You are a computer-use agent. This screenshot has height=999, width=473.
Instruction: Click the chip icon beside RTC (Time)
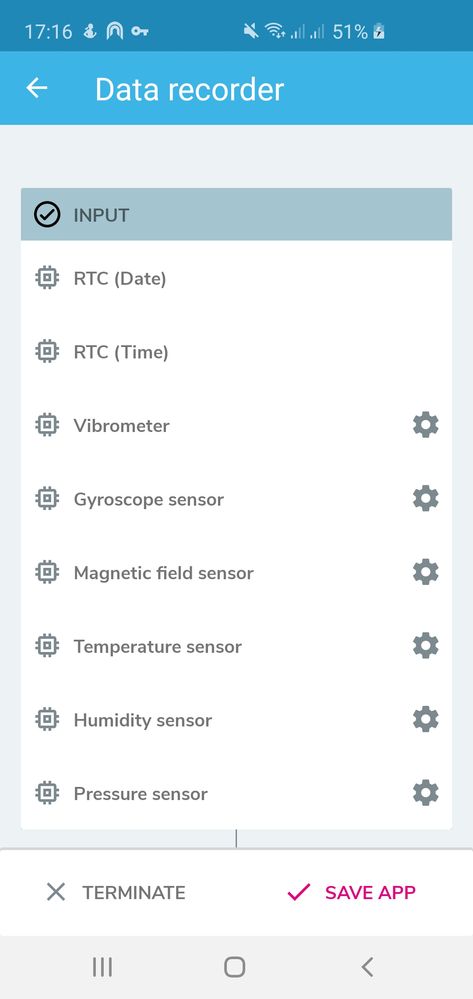(47, 352)
